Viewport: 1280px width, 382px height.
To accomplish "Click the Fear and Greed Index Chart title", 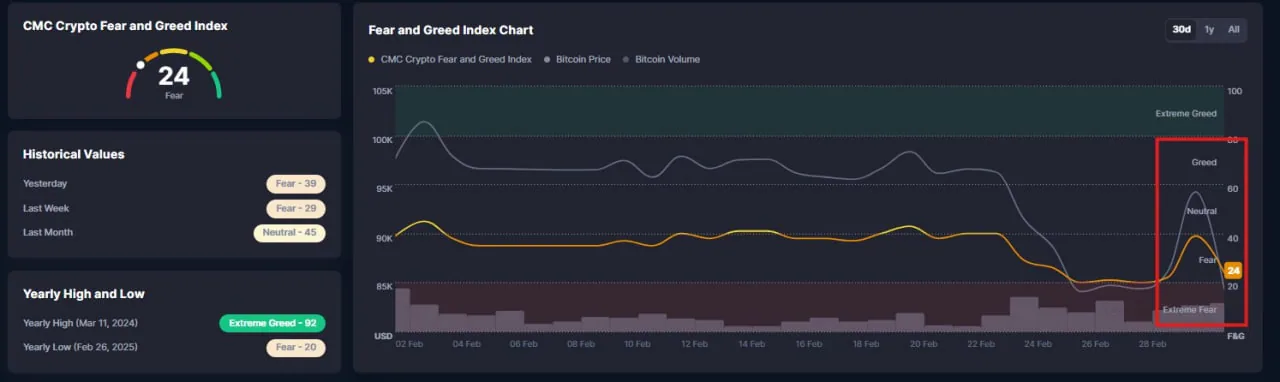I will [x=451, y=30].
